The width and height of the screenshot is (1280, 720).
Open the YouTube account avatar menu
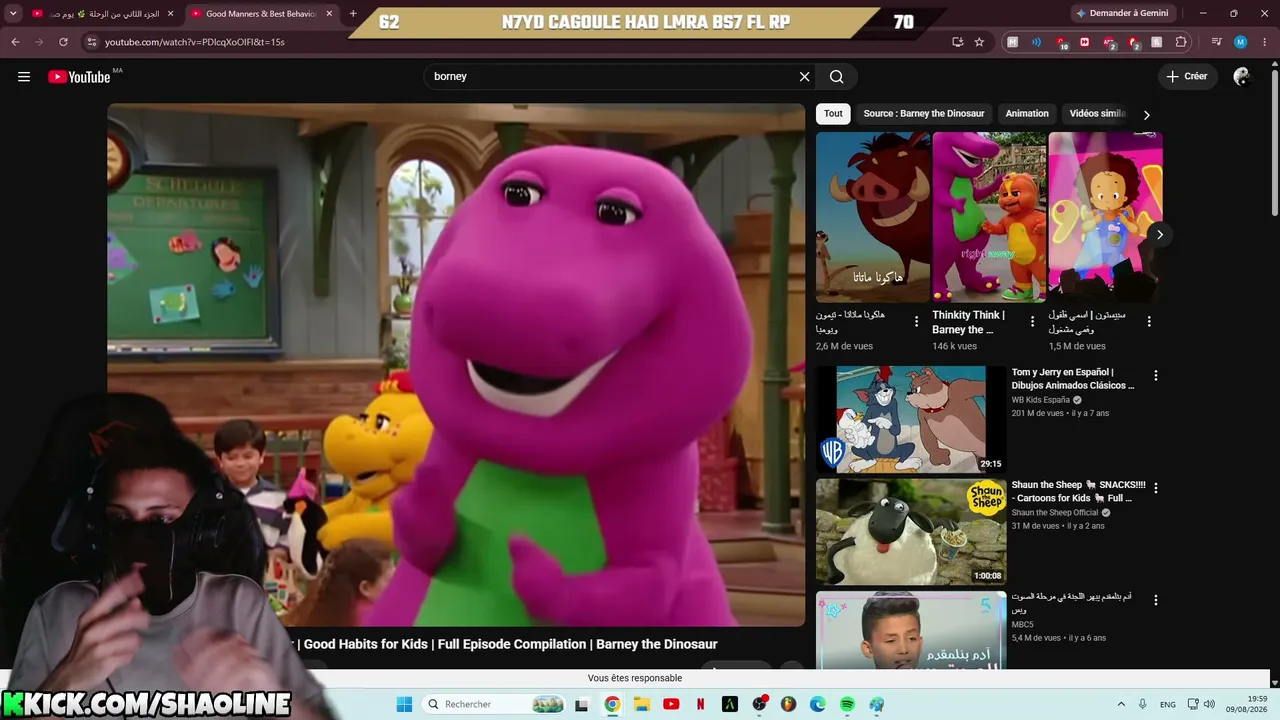coord(1242,77)
